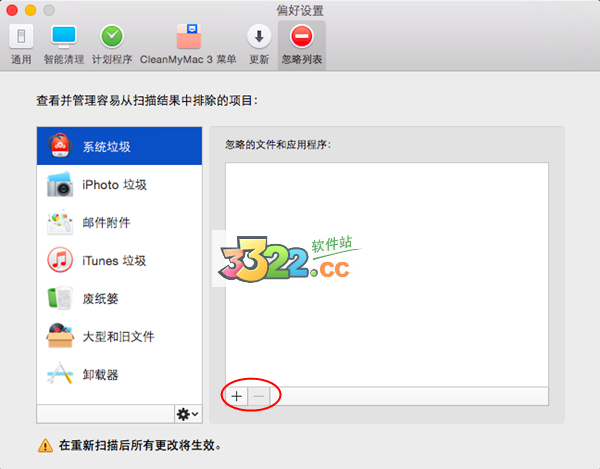Close the preferences window with red button
The image size is (600, 469).
coord(12,10)
